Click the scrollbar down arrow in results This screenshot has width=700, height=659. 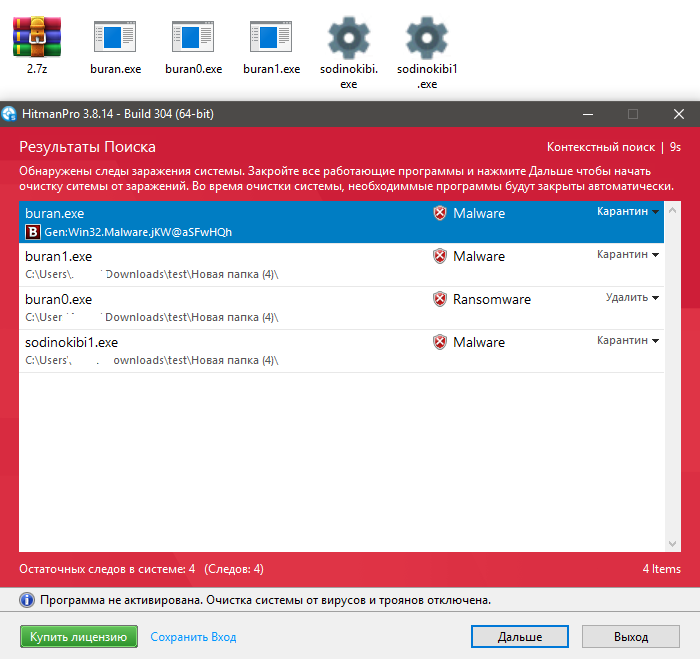[672, 543]
